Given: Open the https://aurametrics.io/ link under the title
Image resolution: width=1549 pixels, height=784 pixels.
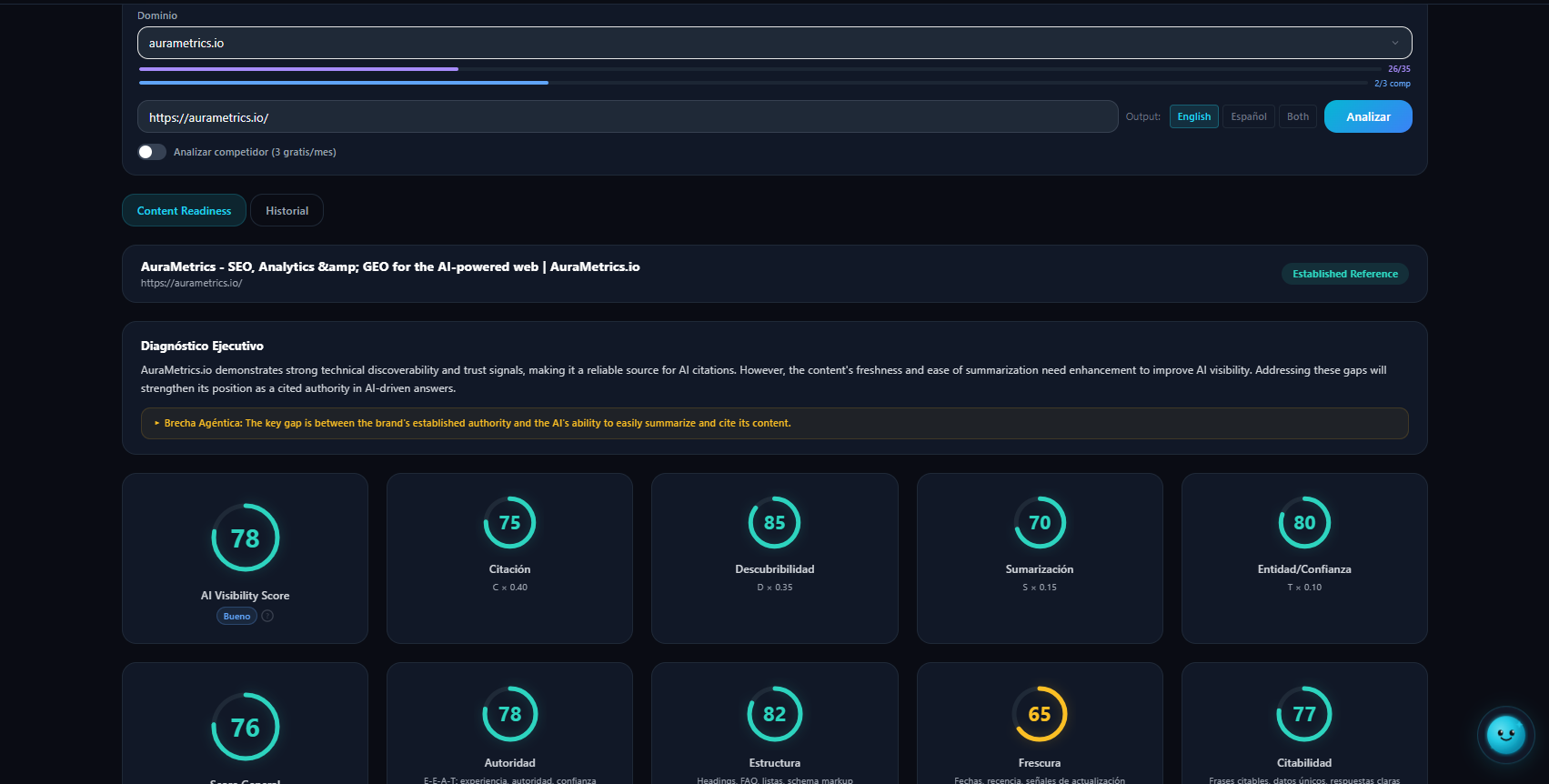Looking at the screenshot, I should pos(191,283).
